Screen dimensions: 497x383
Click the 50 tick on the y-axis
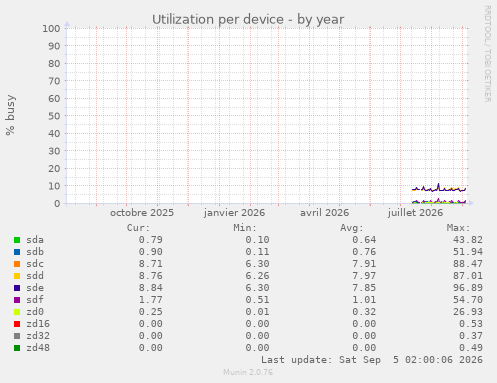[x=54, y=116]
